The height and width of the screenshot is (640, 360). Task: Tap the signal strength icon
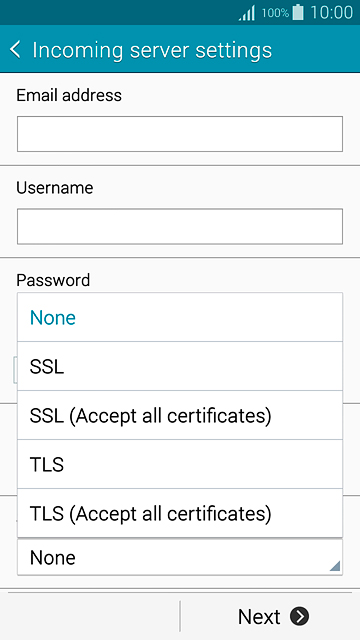point(247,13)
